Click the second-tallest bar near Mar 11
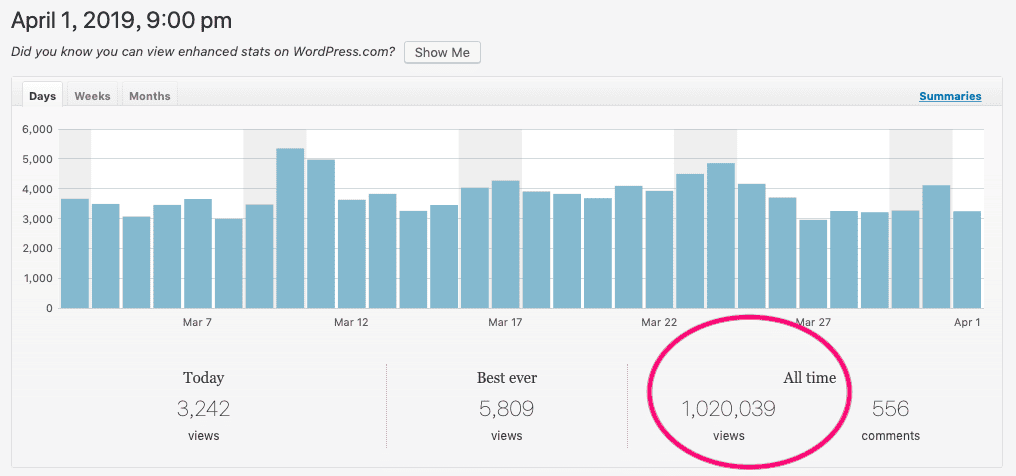The height and width of the screenshot is (476, 1016). pyautogui.click(x=321, y=234)
